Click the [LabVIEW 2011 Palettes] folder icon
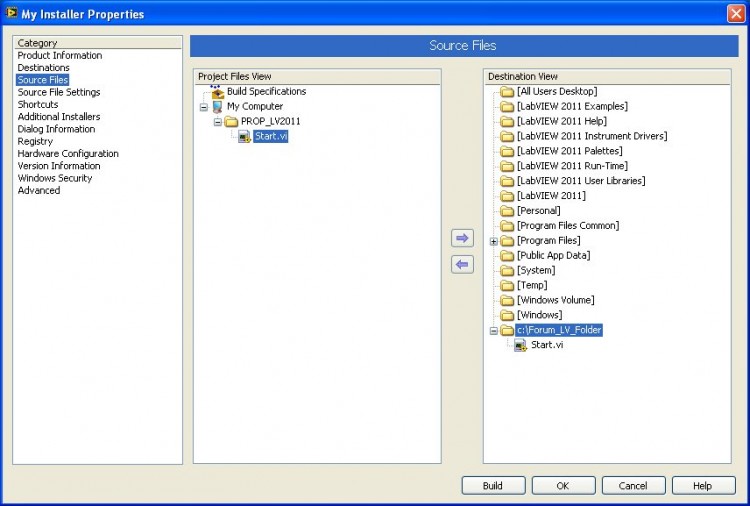Image resolution: width=750 pixels, height=506 pixels. pos(507,151)
